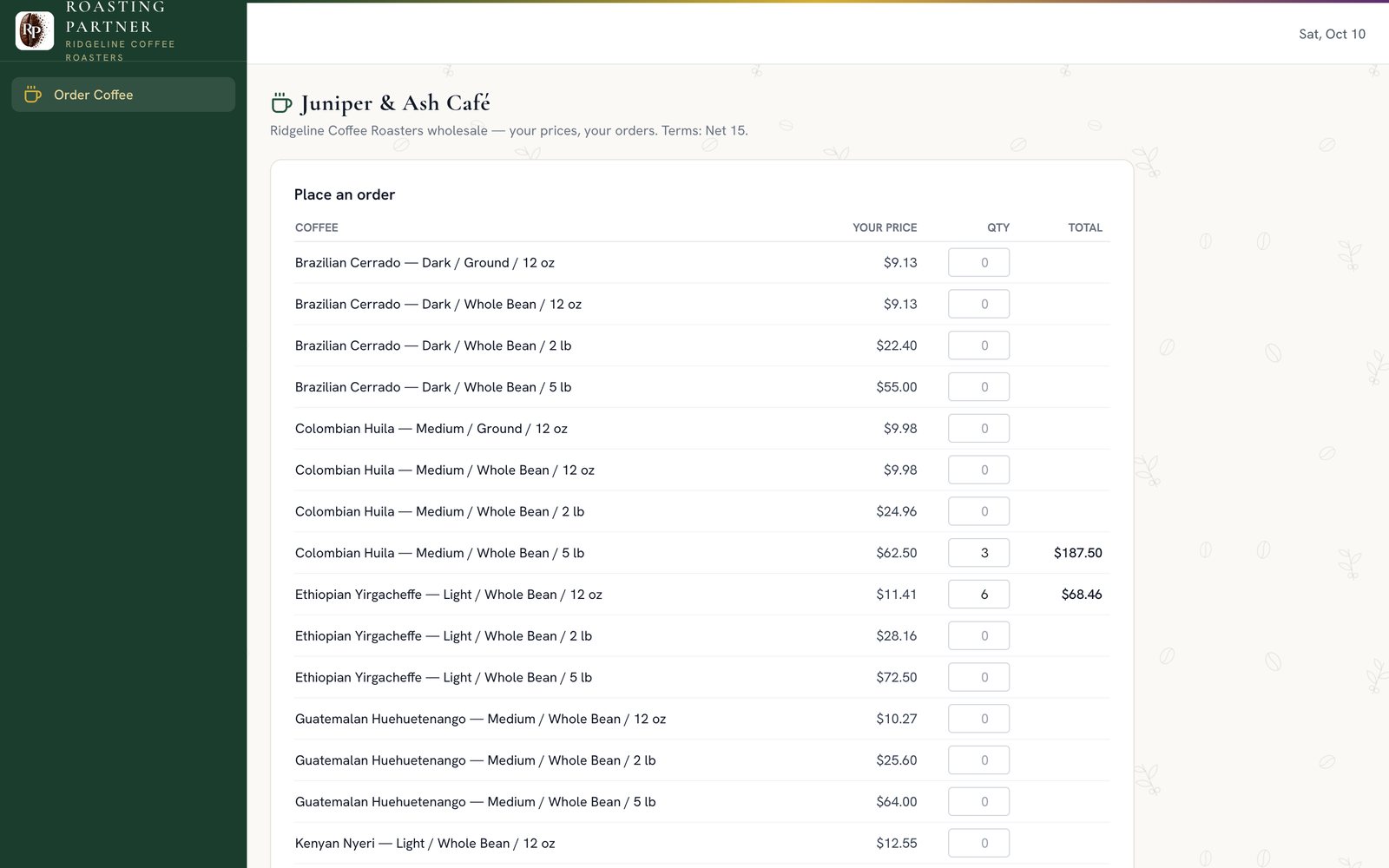Click the cup icon next to Juniper & Ash Café
Image resolution: width=1389 pixels, height=868 pixels.
tap(281, 103)
